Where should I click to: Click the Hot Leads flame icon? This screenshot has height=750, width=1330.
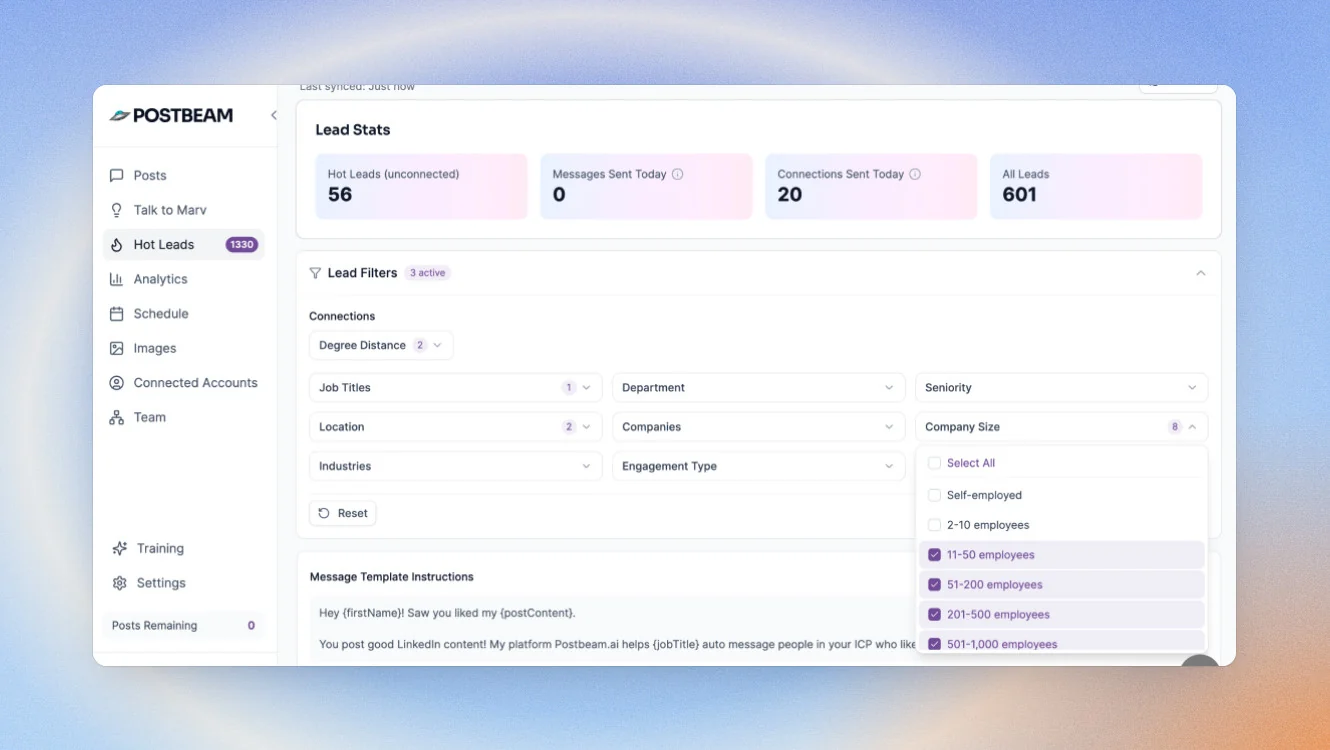pyautogui.click(x=117, y=244)
